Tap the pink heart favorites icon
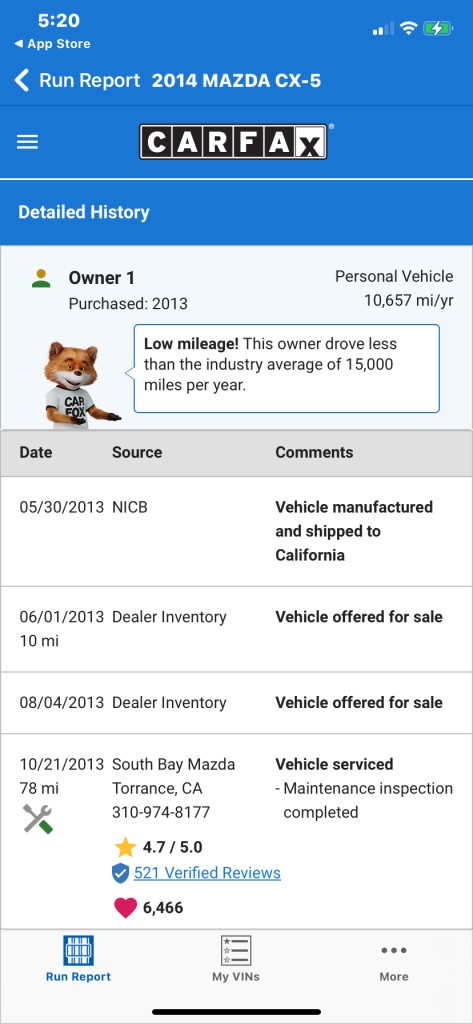The height and width of the screenshot is (1024, 473). tap(125, 908)
